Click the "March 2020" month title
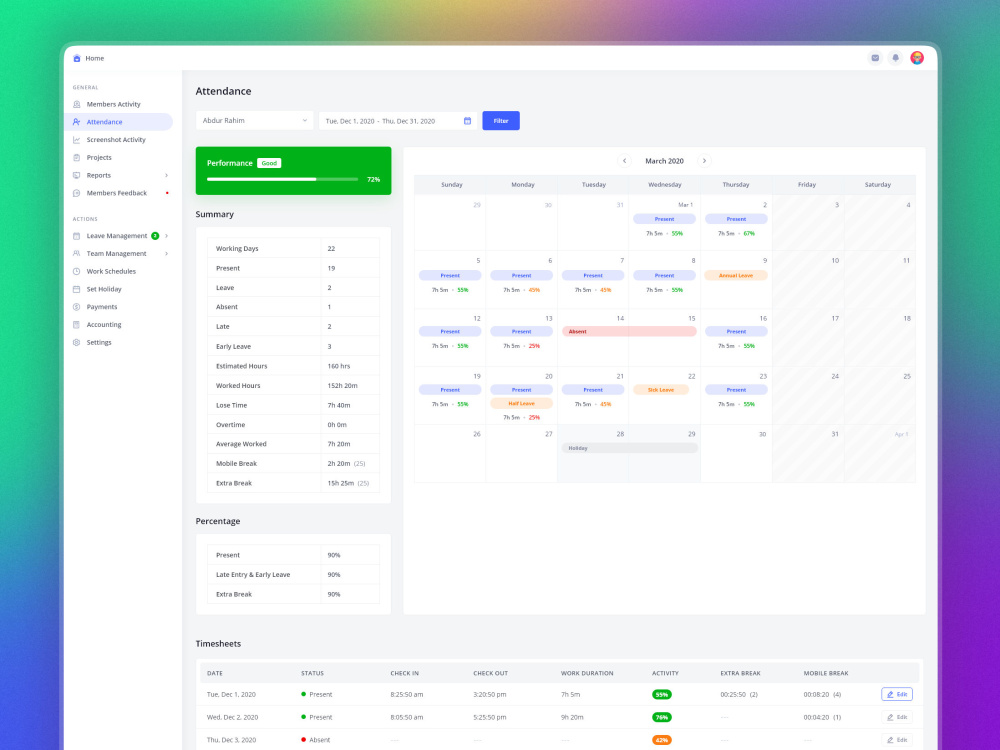The height and width of the screenshot is (750, 1000). coord(664,161)
